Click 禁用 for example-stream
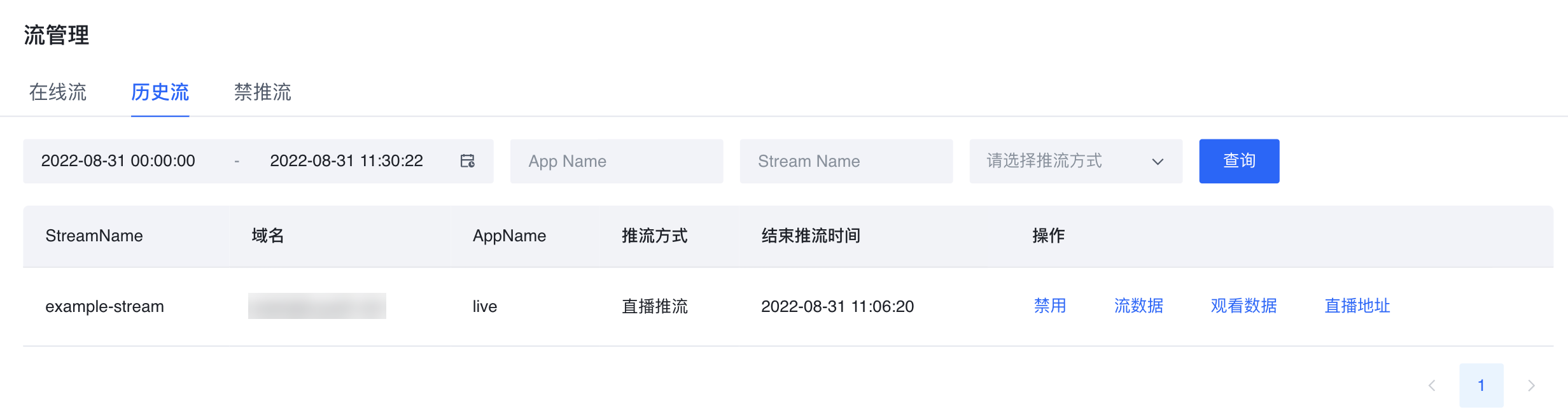 pyautogui.click(x=1050, y=306)
